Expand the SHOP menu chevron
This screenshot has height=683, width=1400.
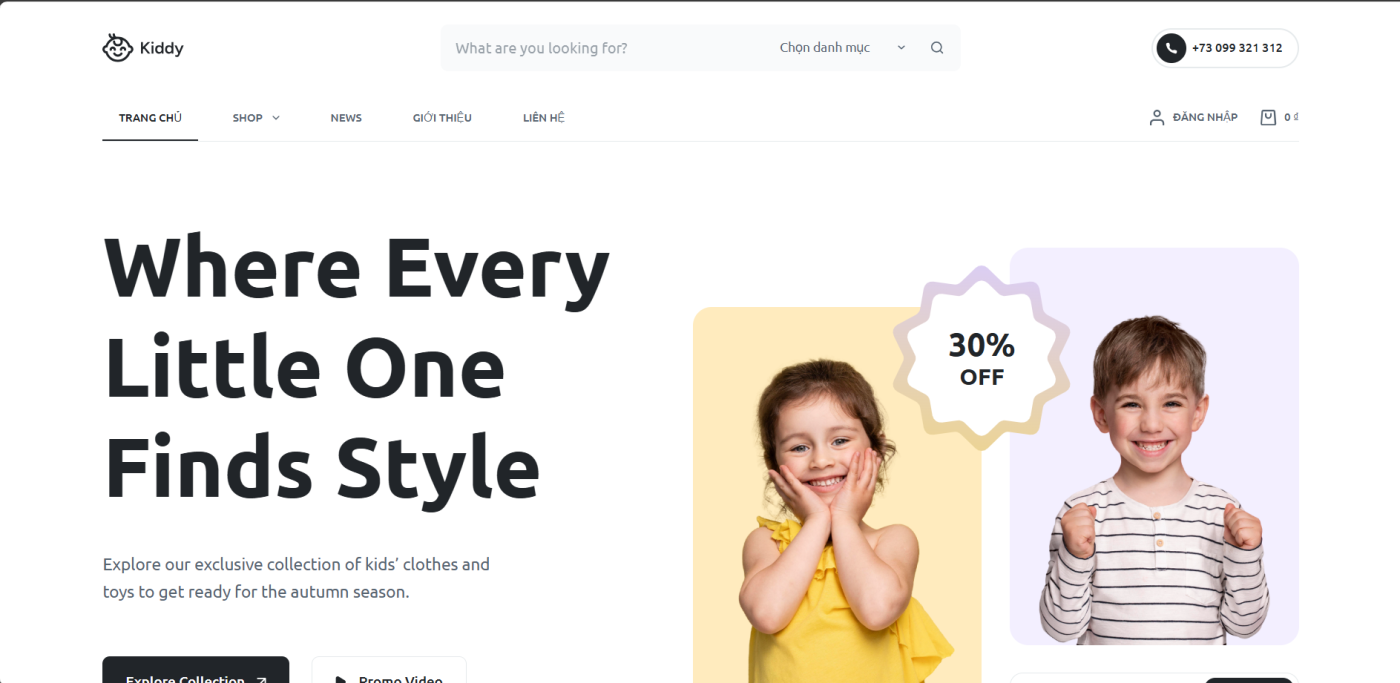(276, 118)
